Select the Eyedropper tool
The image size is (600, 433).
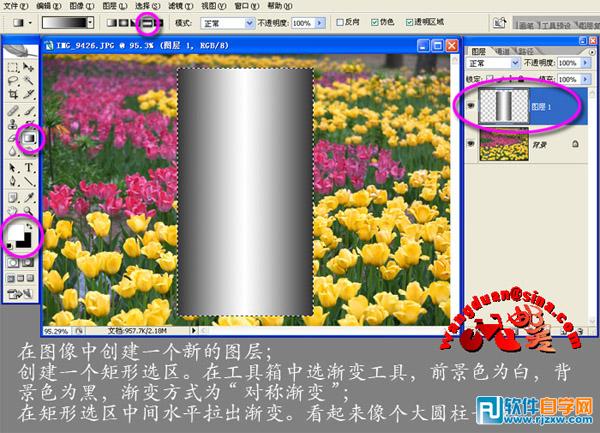[x=28, y=197]
